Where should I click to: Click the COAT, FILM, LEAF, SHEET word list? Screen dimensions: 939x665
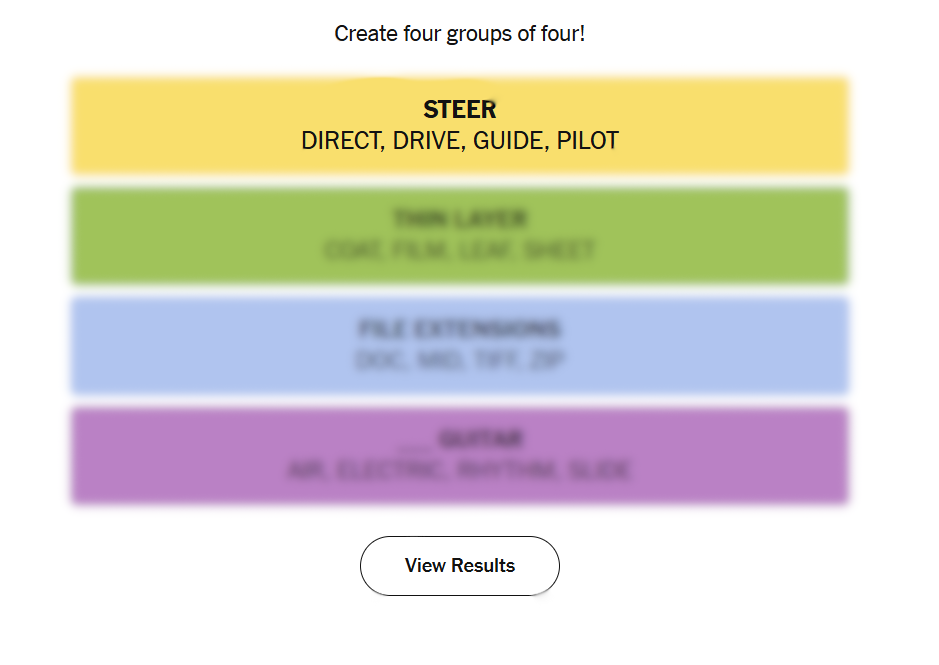(459, 250)
